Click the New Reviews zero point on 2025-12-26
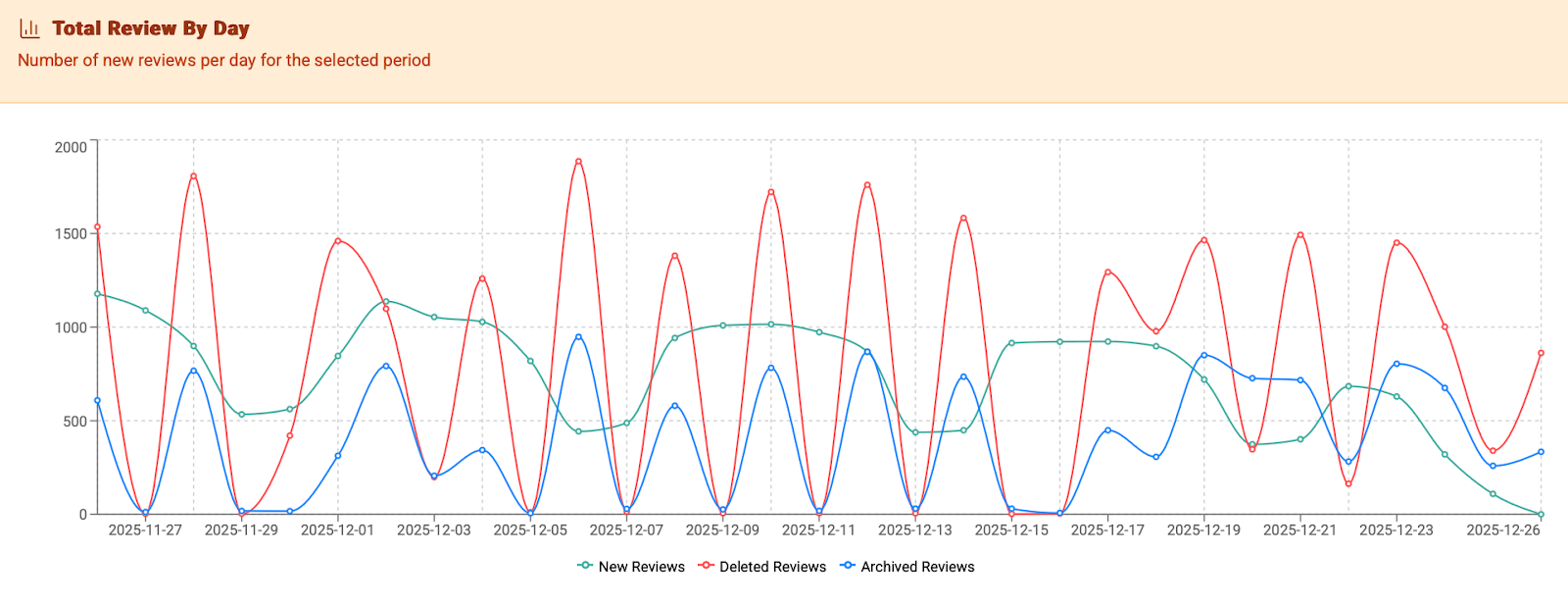Screen dimensions: 1568x602 tap(1541, 514)
